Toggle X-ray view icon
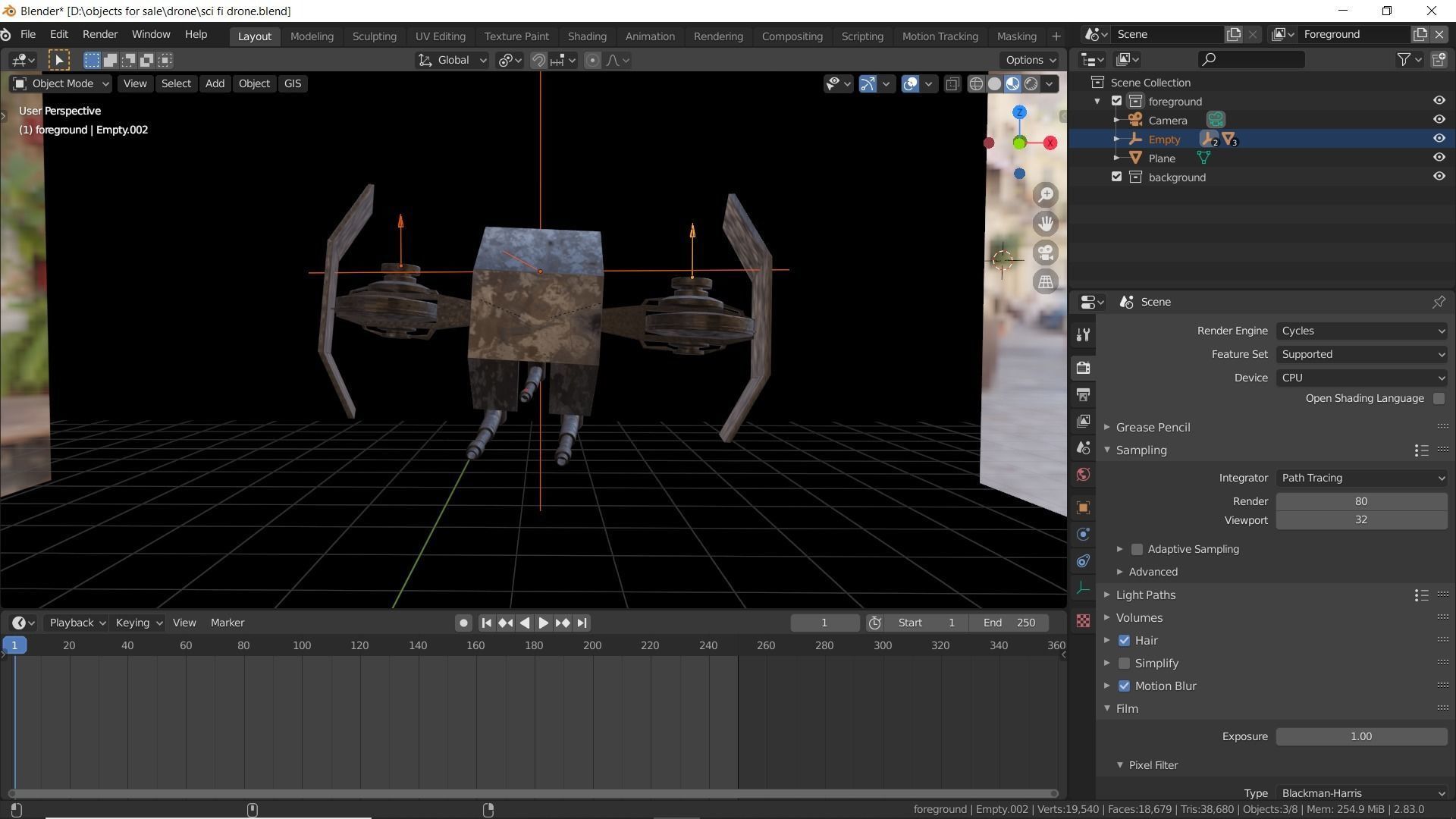The width and height of the screenshot is (1456, 819). coord(952,84)
